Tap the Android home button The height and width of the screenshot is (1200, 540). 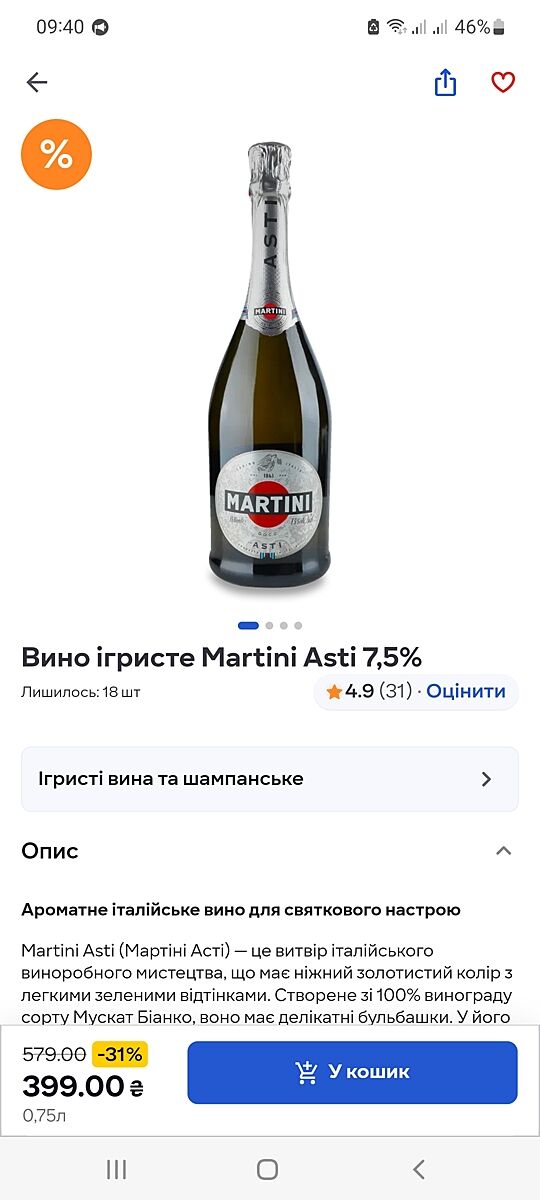[267, 1169]
